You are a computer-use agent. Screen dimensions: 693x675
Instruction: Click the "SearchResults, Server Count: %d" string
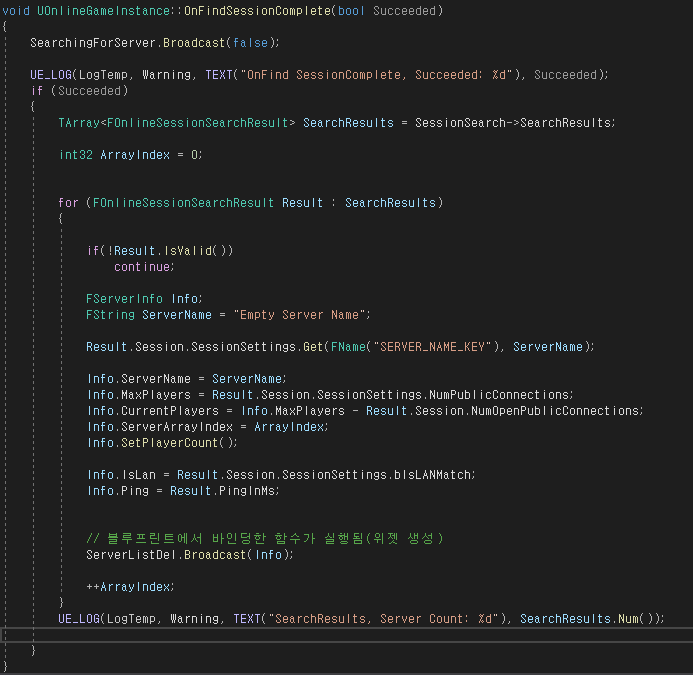tap(383, 618)
